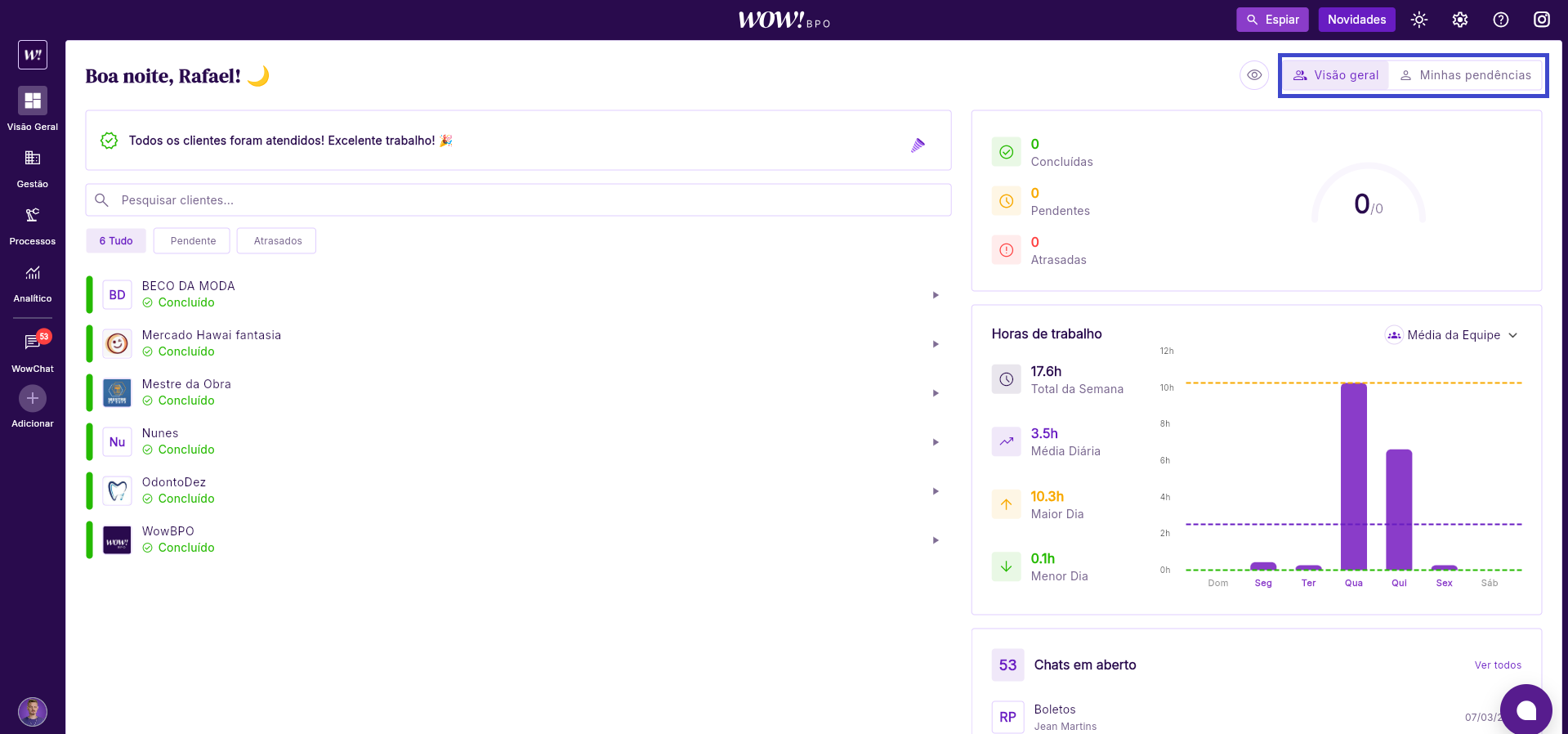The width and height of the screenshot is (1568, 734).
Task: Select the Pendente filter tab
Action: pos(193,241)
